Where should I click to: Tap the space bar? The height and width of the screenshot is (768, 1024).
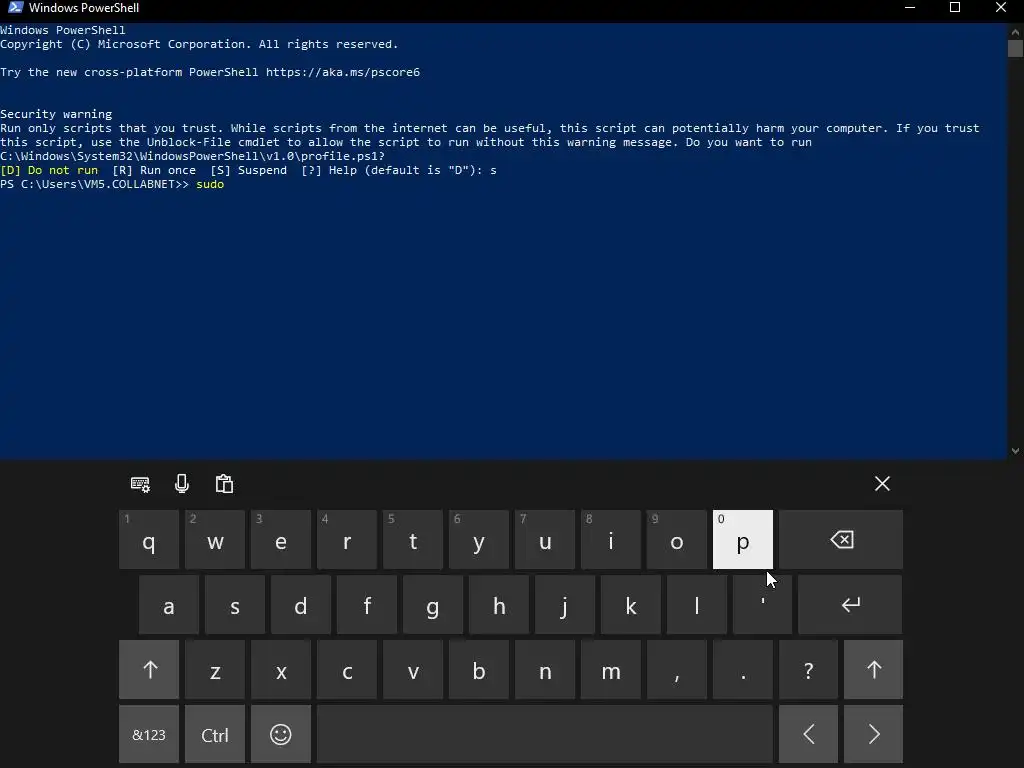coord(545,734)
